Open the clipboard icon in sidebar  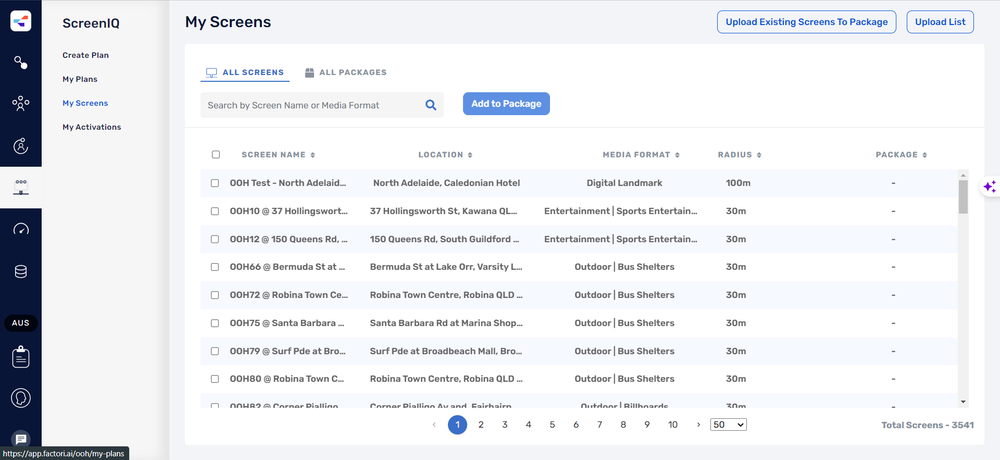pyautogui.click(x=20, y=357)
